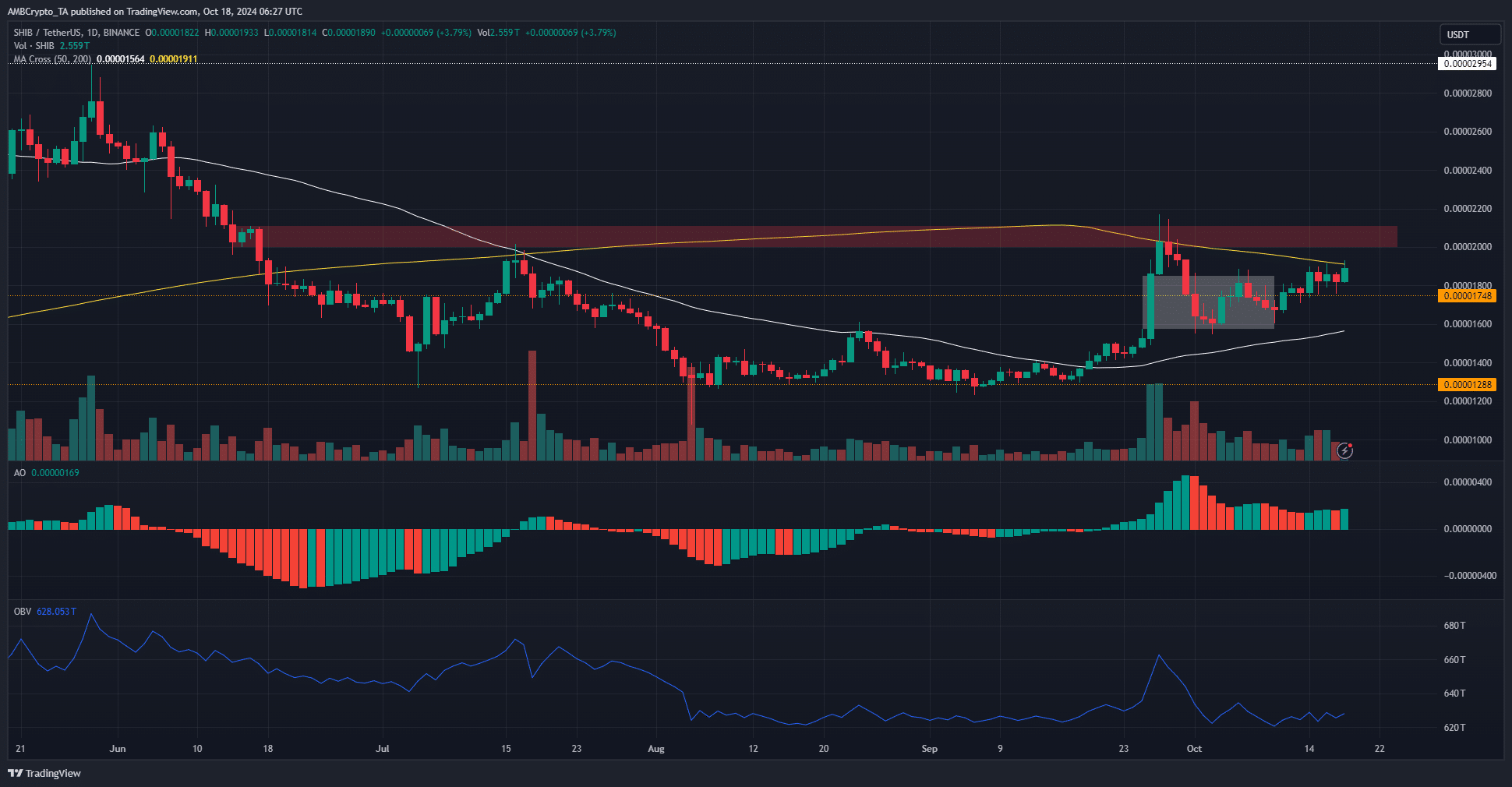The height and width of the screenshot is (787, 1512).
Task: Click the Jul date label
Action: 382,749
